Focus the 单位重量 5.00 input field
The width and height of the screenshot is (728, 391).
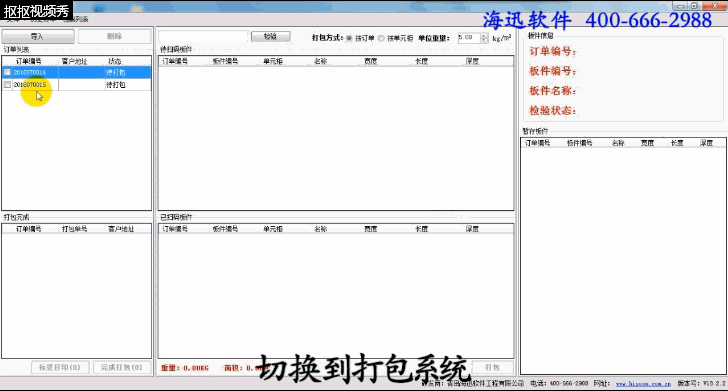coord(469,38)
